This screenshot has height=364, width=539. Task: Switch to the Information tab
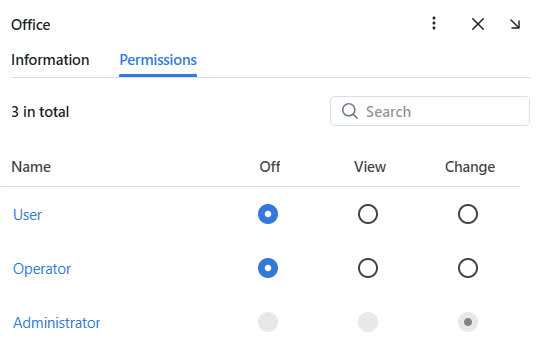[x=50, y=60]
